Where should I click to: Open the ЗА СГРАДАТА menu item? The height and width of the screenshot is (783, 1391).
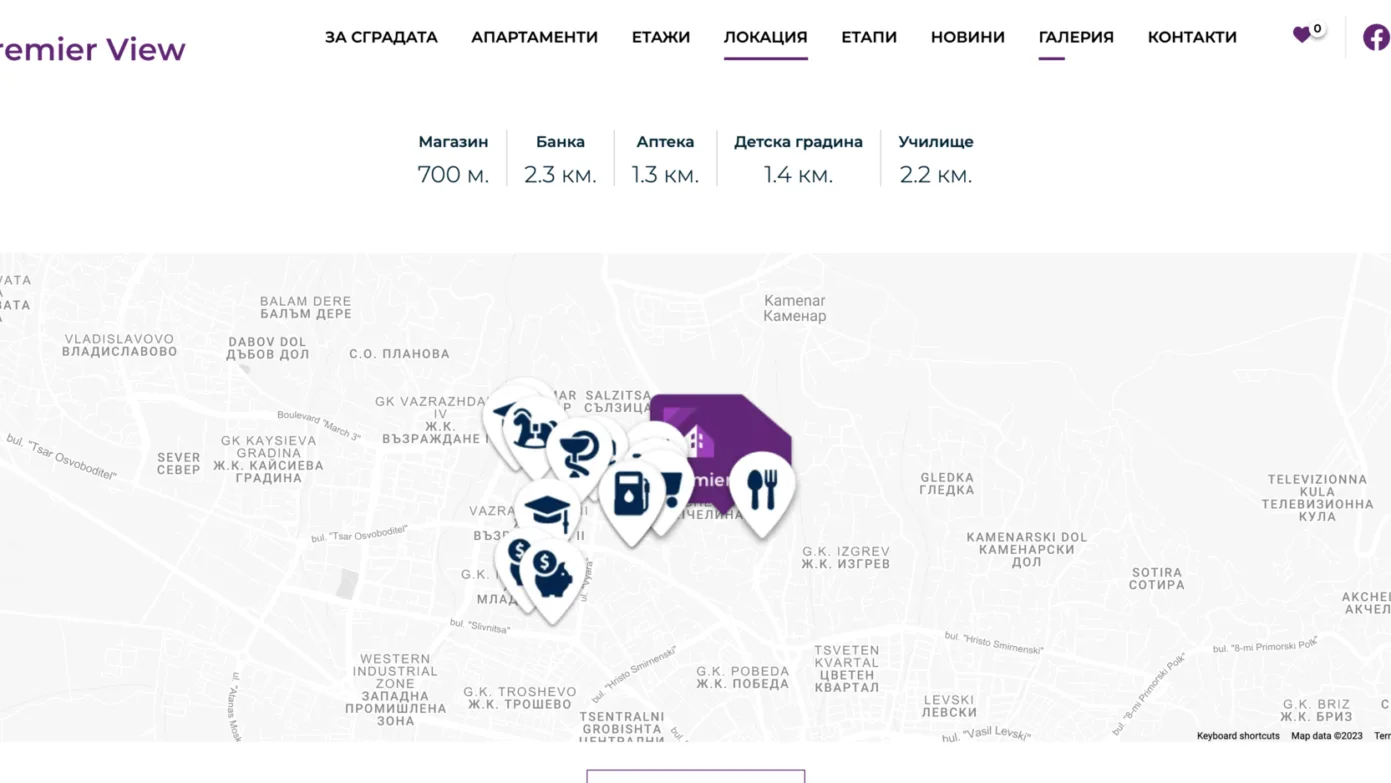pos(381,37)
